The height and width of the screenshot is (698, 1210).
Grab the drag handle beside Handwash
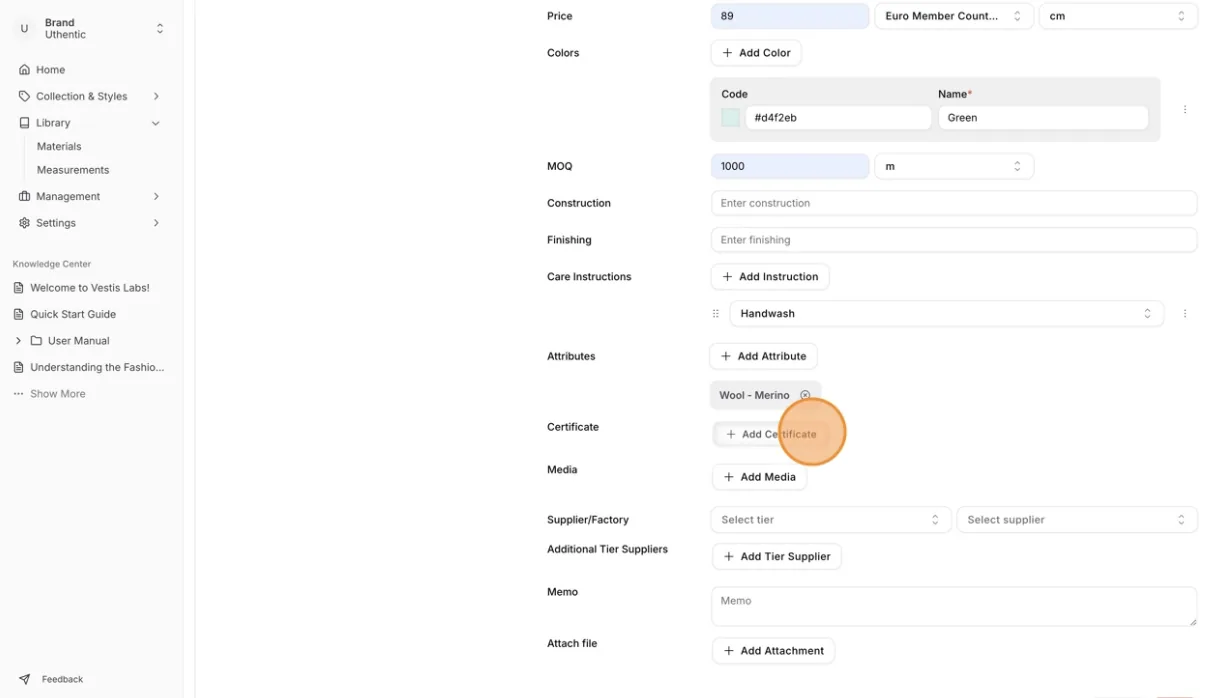[715, 314]
